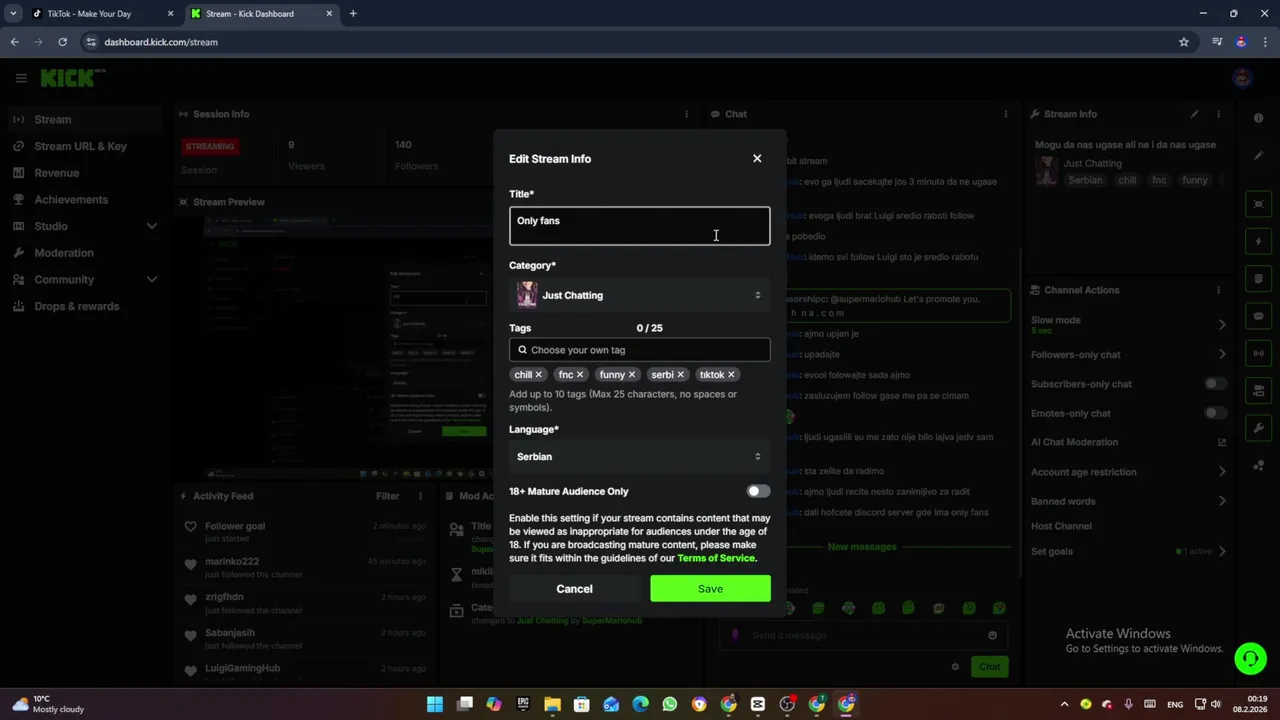Toggle Subscribers-only chat
1280x720 pixels.
[1215, 384]
